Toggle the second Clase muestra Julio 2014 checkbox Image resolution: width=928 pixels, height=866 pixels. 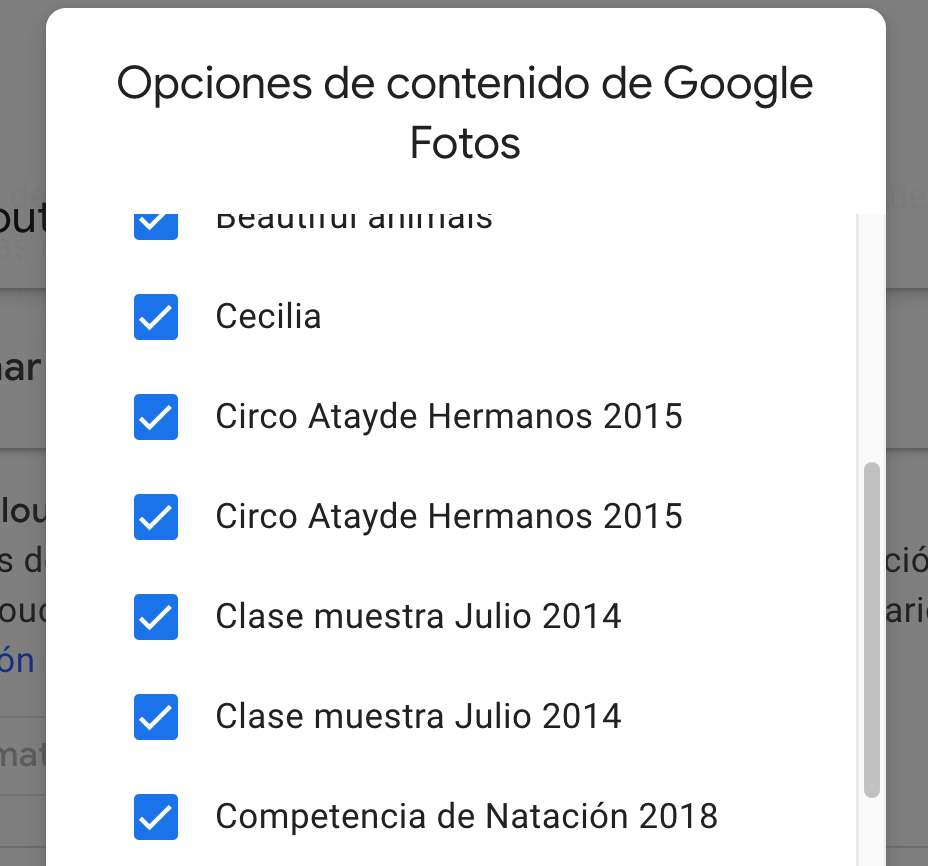(x=156, y=717)
